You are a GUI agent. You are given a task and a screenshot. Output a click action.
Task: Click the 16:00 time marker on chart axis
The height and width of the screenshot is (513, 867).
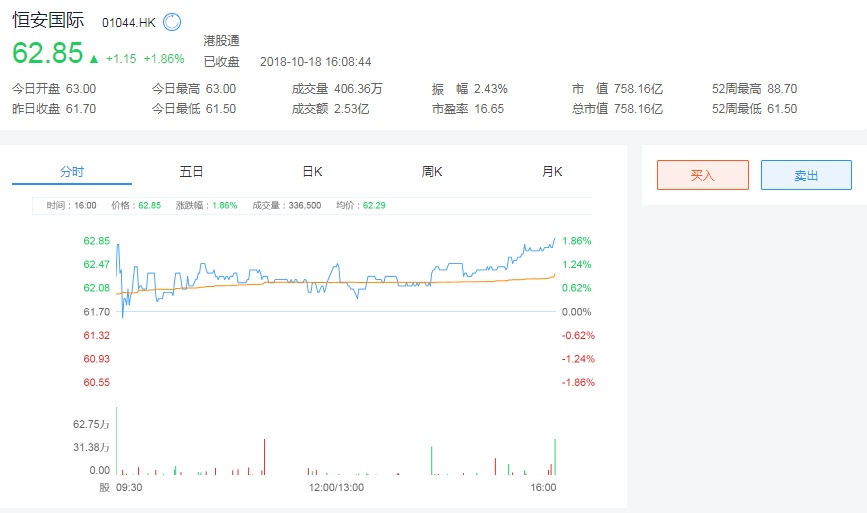coord(543,488)
